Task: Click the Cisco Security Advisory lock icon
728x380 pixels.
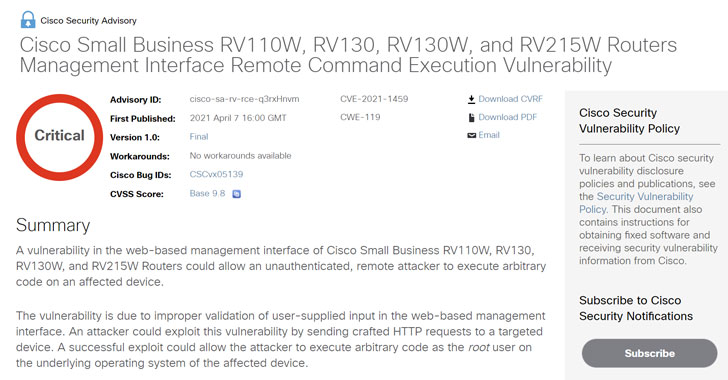Action: point(28,20)
